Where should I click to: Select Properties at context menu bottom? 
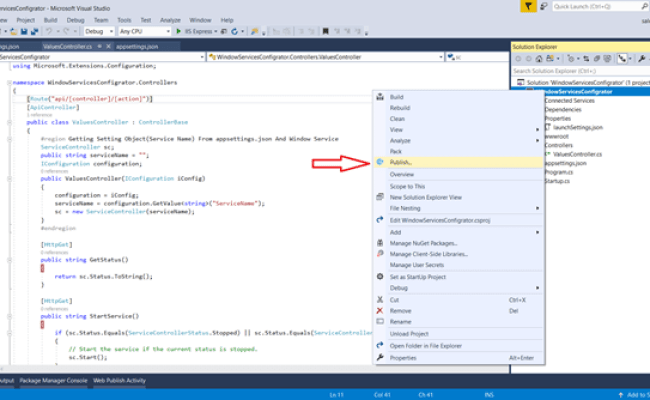tap(458, 358)
